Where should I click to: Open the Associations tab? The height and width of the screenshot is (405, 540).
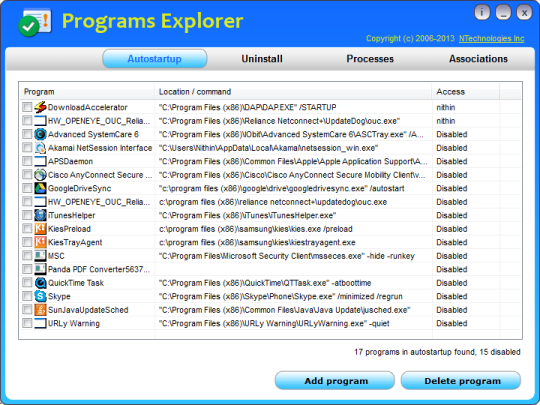(x=478, y=59)
